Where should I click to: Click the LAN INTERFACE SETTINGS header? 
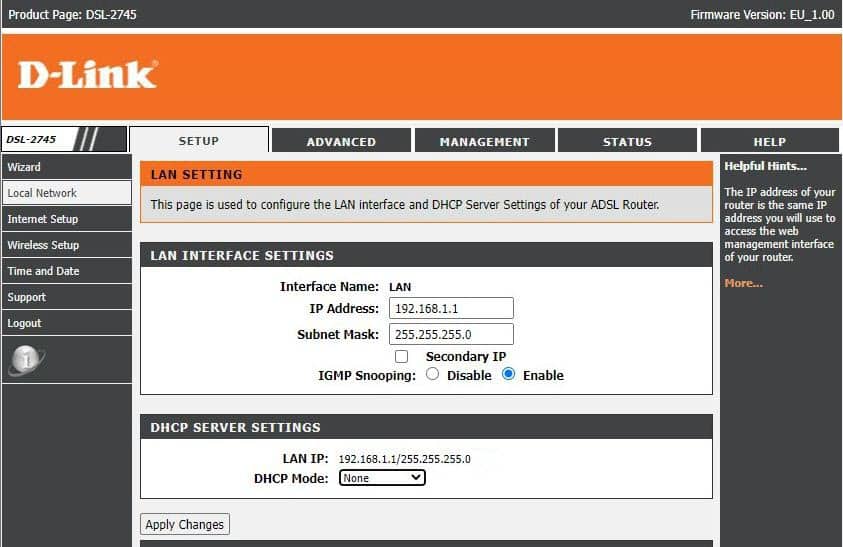[426, 255]
